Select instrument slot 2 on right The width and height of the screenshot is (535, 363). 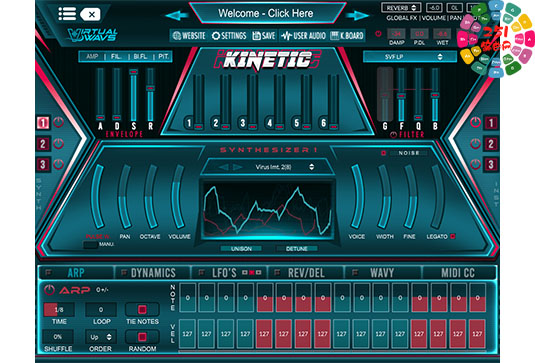pos(491,144)
